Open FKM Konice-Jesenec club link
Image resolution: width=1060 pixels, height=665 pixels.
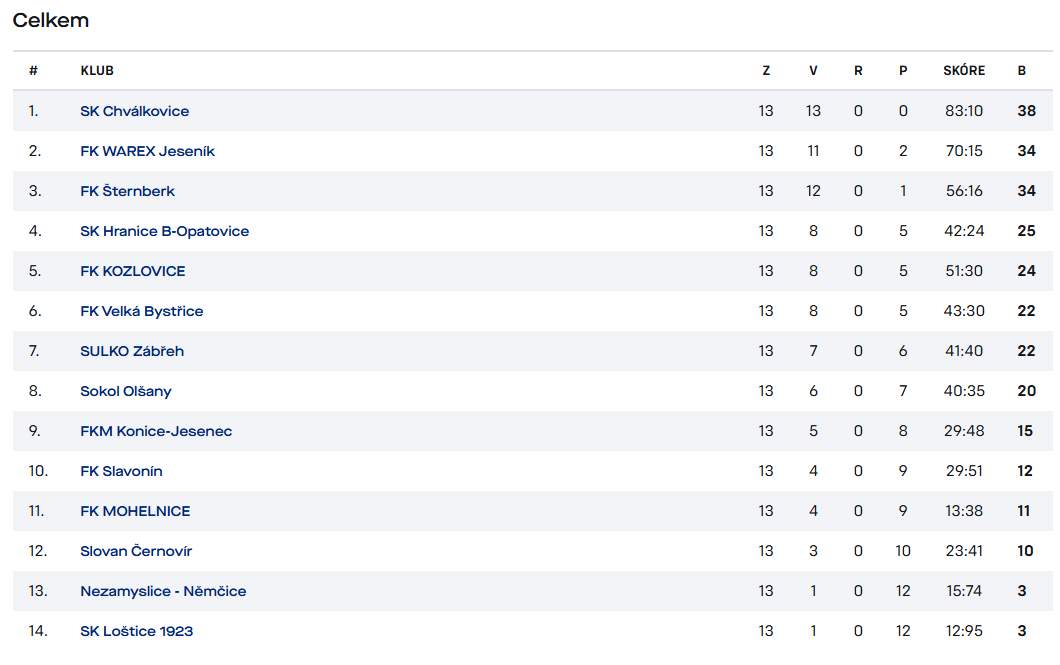coord(156,431)
